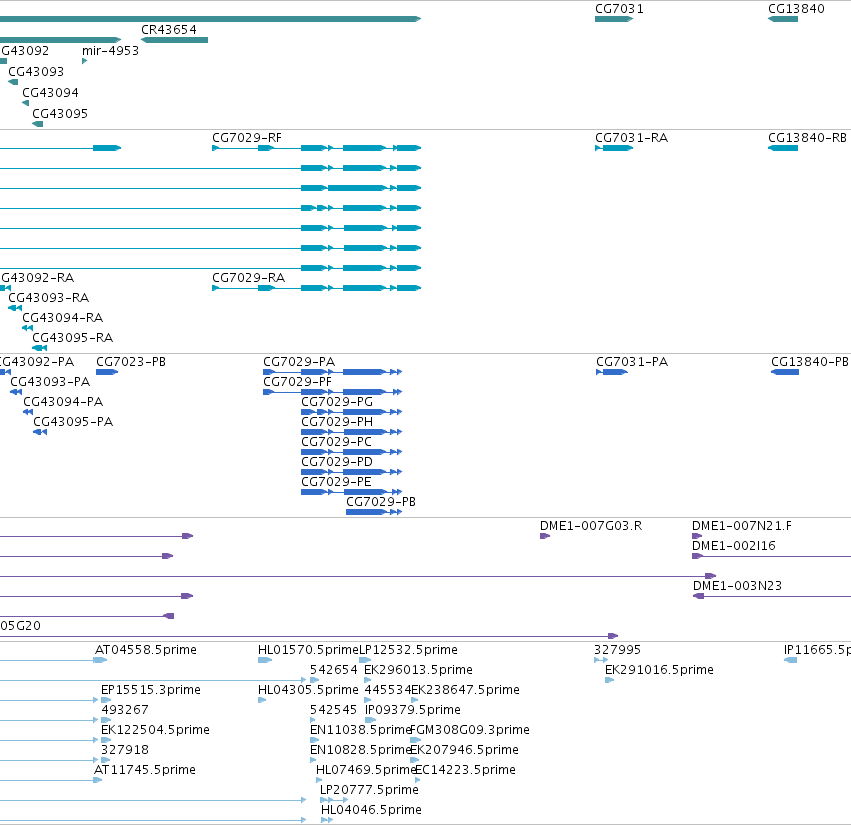
Task: Click the CG7029-PC protein label
Action: point(336,442)
